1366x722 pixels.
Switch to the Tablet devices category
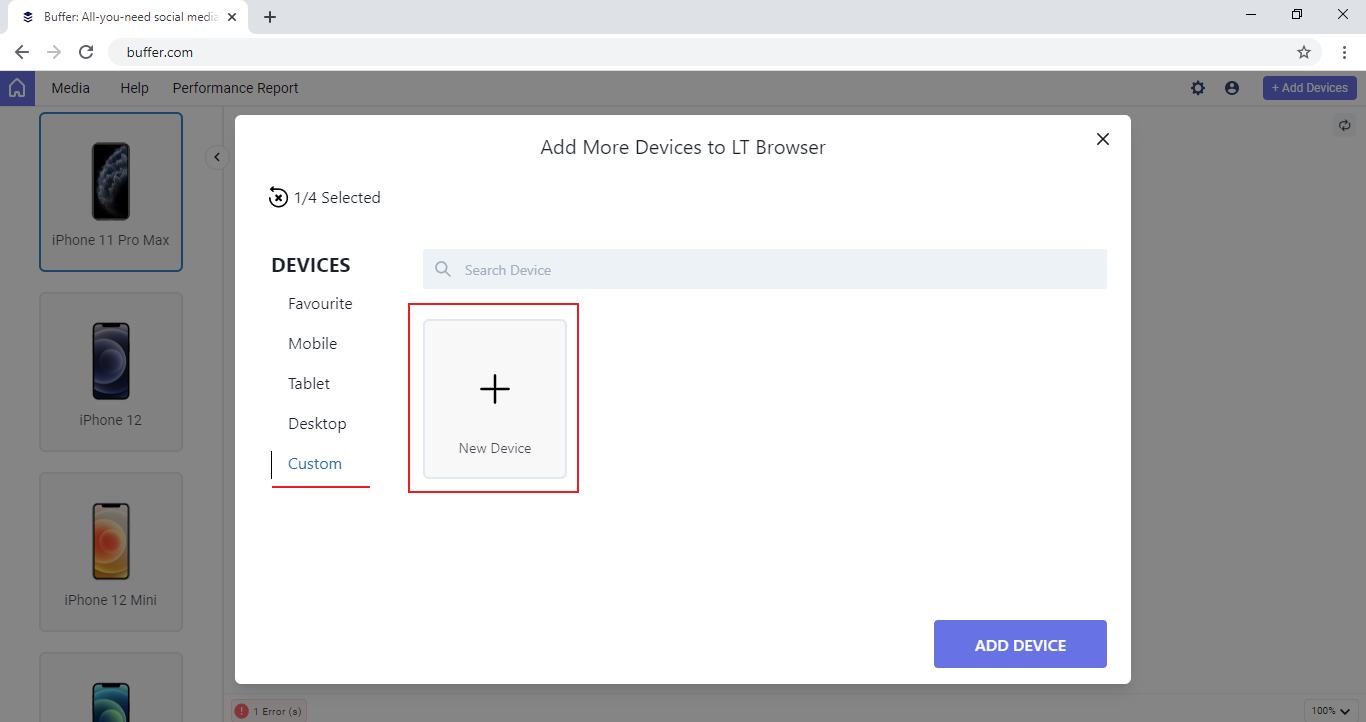point(309,384)
